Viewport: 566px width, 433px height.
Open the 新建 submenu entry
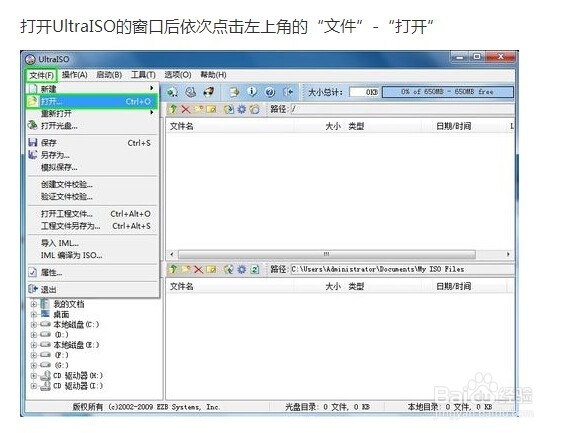[x=92, y=89]
